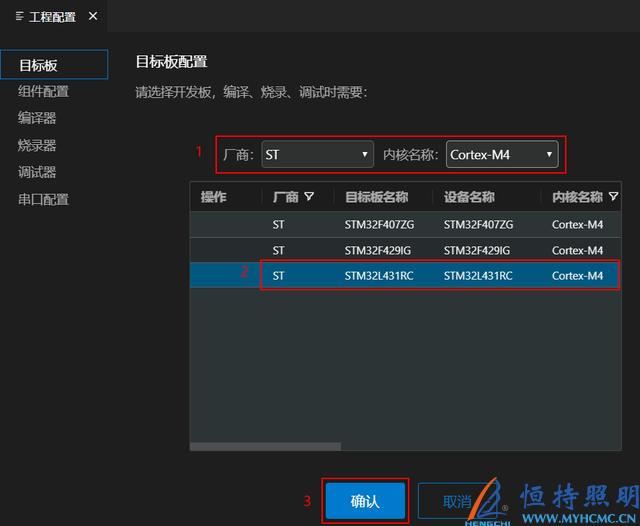640x526 pixels.
Task: Click the 操作 column header
Action: click(x=213, y=197)
